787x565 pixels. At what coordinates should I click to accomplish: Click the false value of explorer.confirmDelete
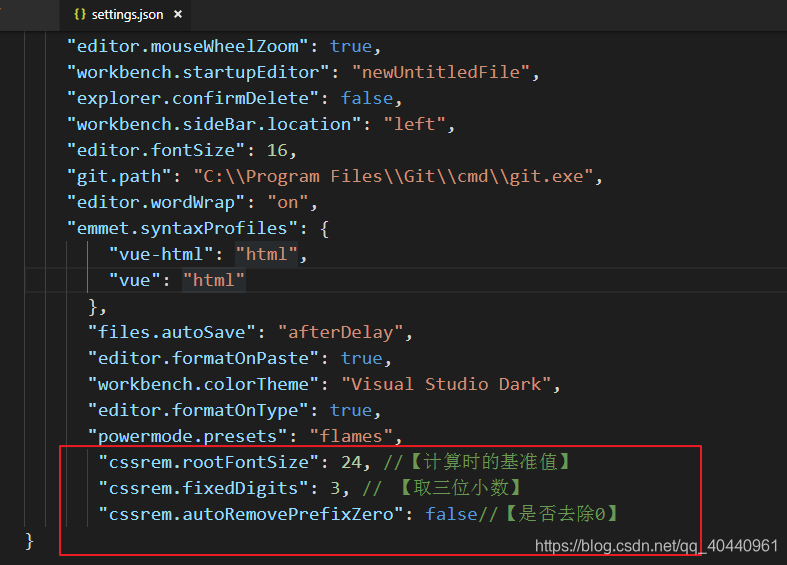click(x=367, y=98)
